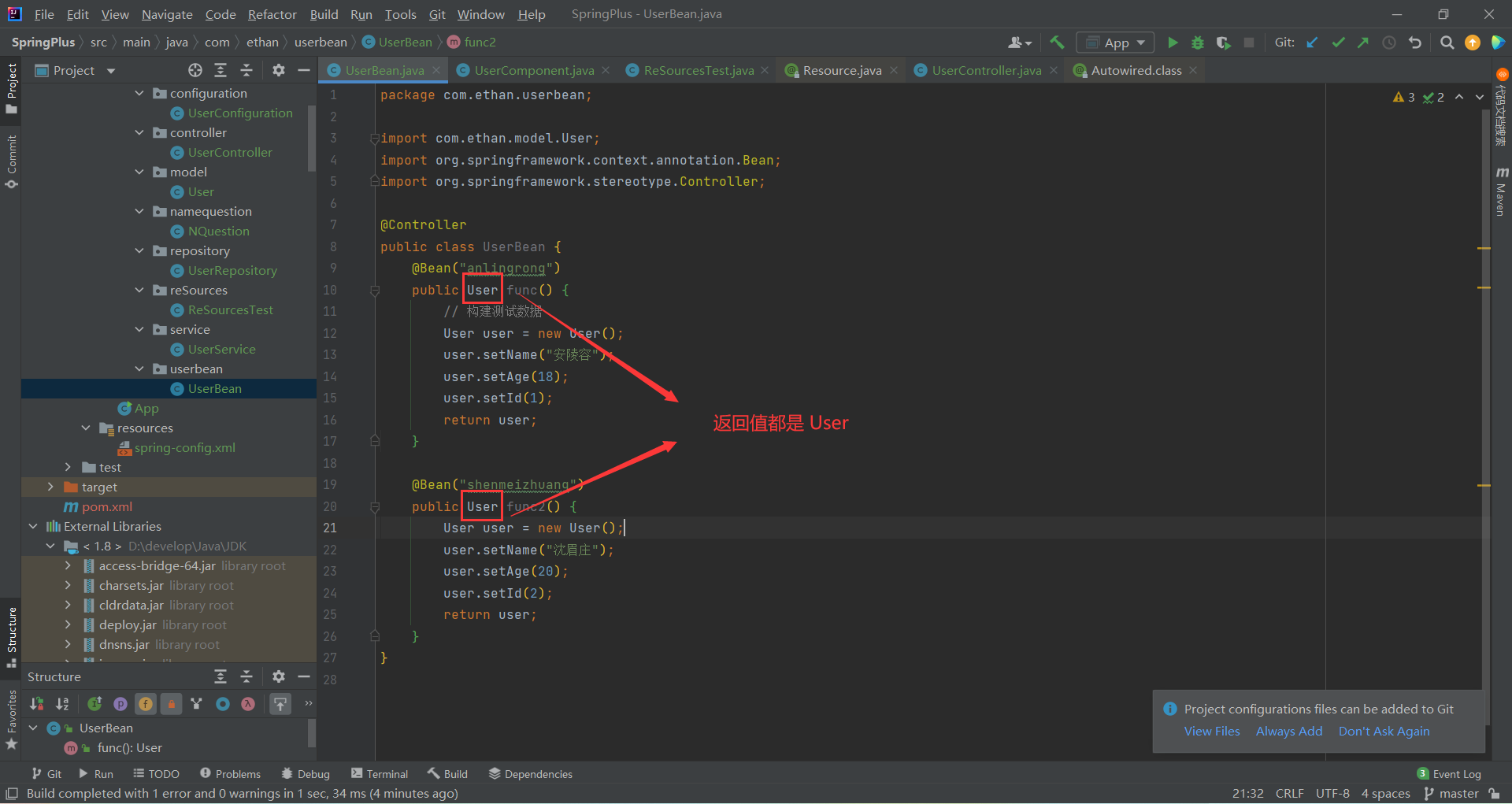Run the App configuration
The image size is (1512, 804).
(1173, 43)
